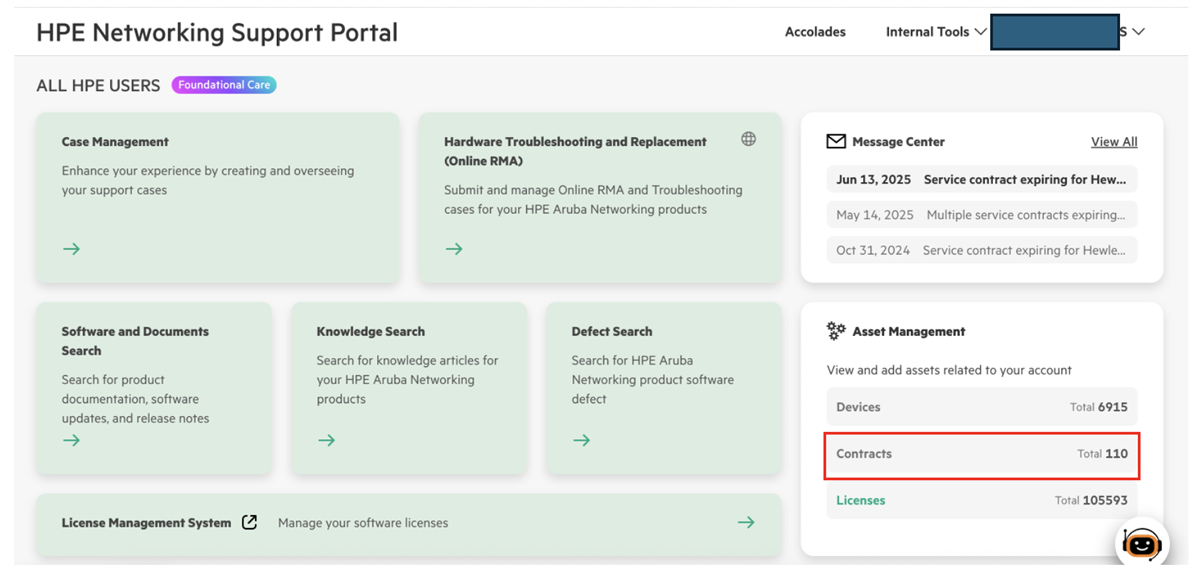Click the ALL HPE USERS heading

point(98,85)
